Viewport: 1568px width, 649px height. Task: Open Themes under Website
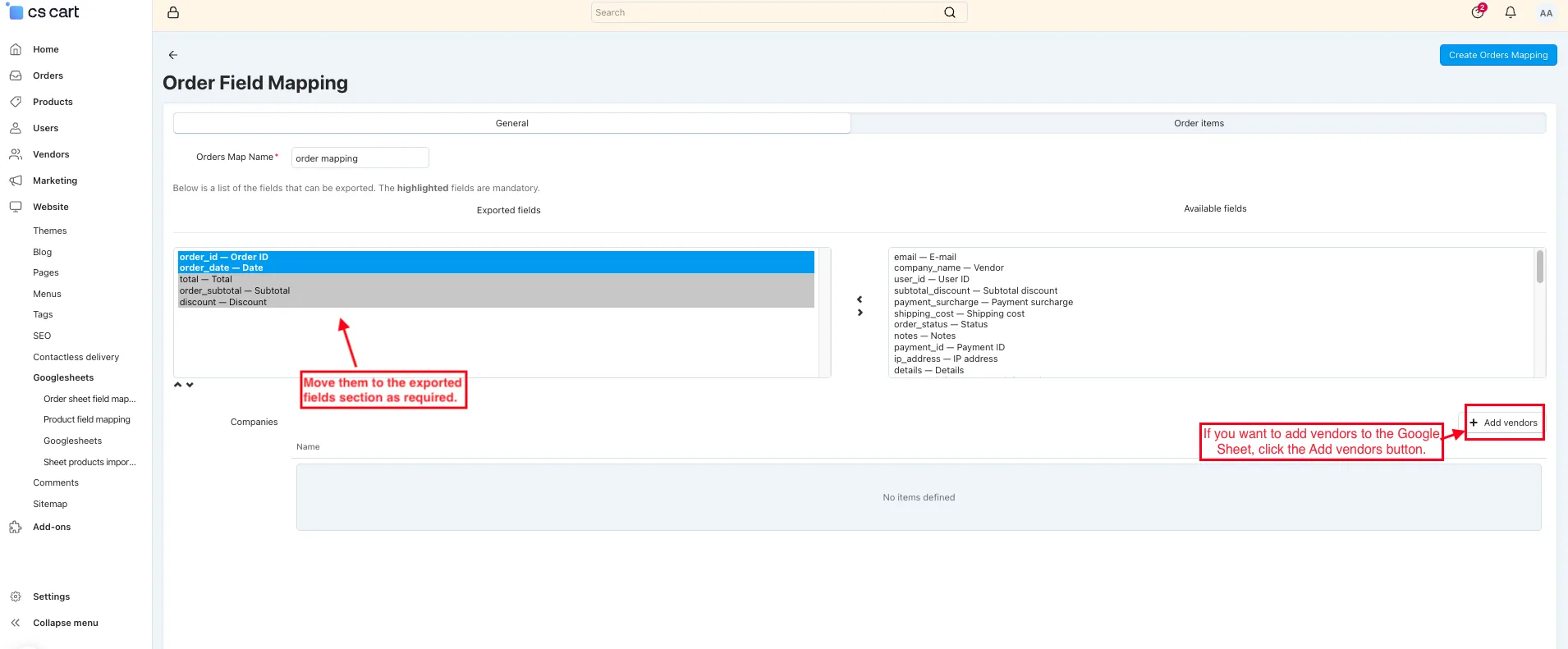click(x=50, y=231)
